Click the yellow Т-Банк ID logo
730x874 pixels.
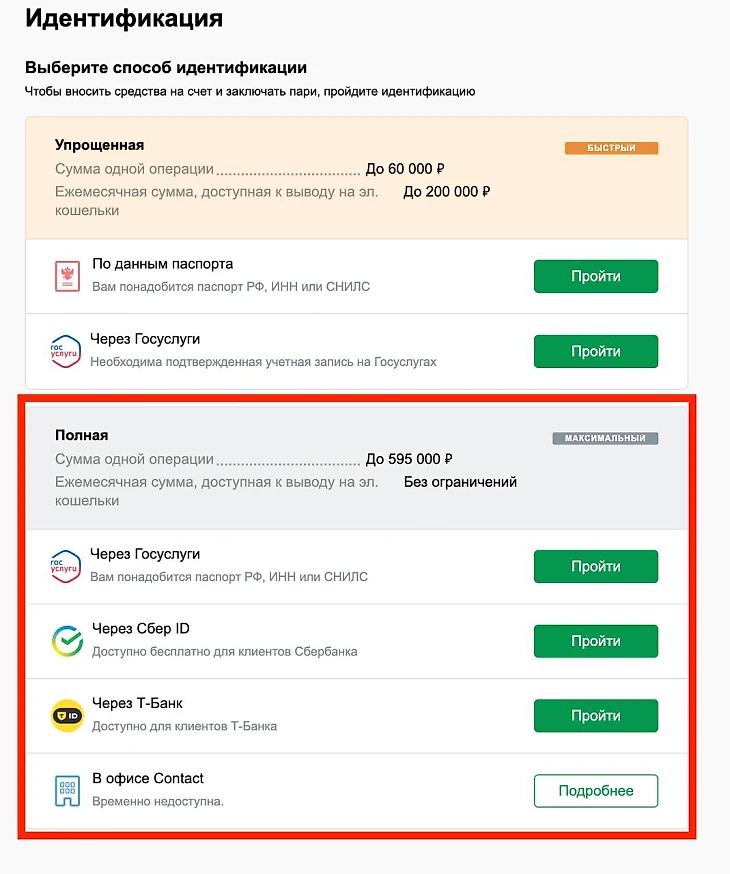pos(67,716)
